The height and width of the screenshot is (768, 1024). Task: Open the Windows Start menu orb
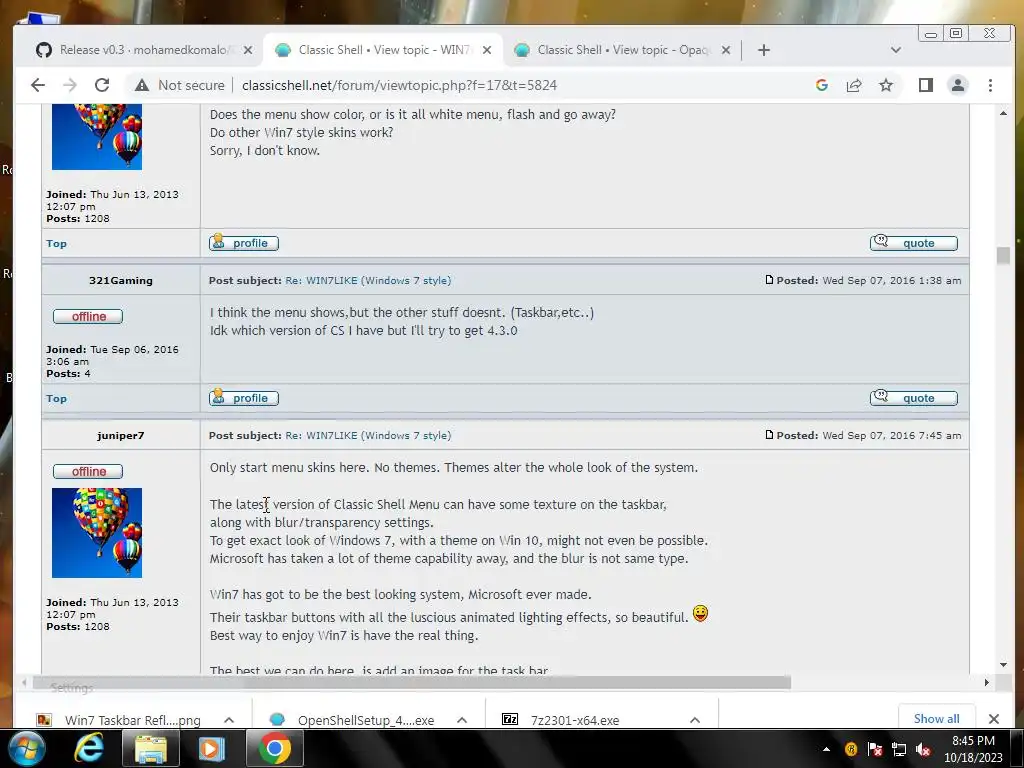(x=25, y=748)
